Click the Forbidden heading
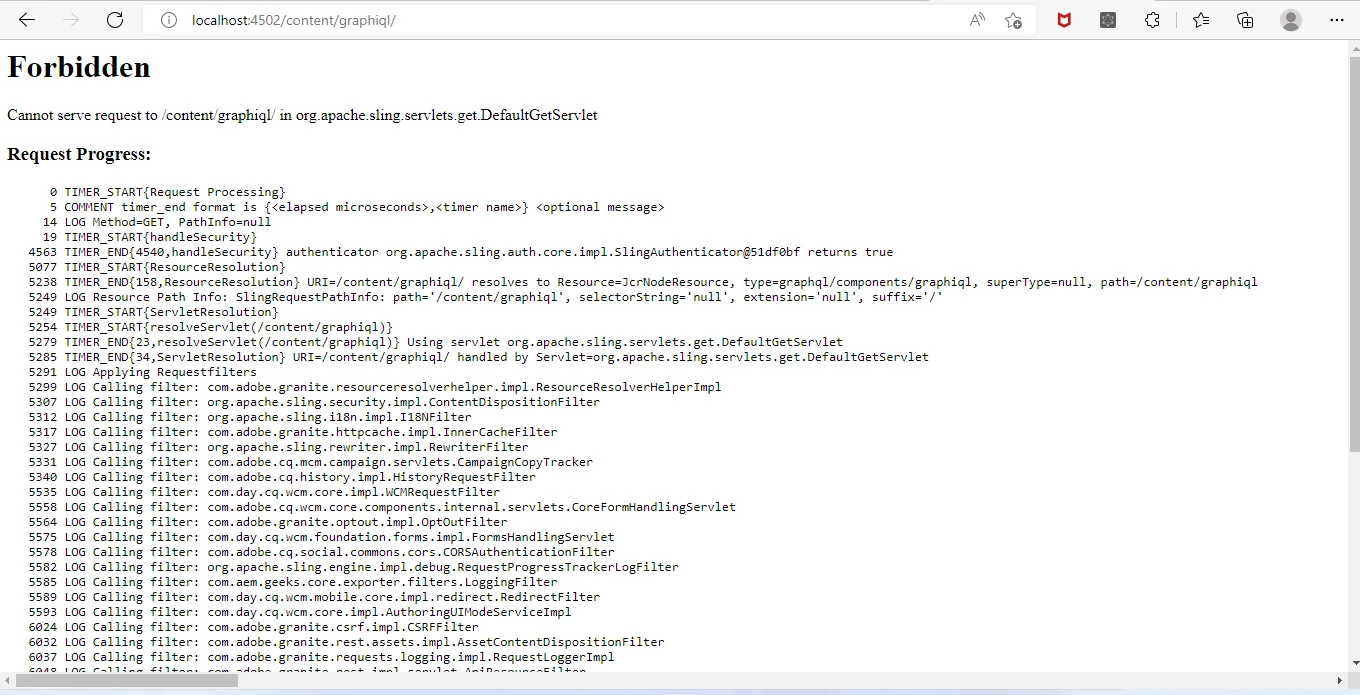The height and width of the screenshot is (695, 1360). click(79, 67)
